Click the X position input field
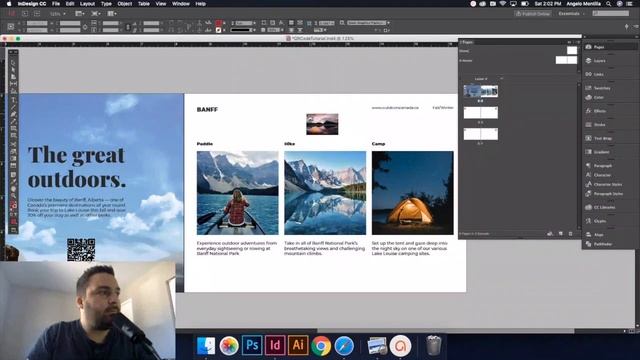The height and width of the screenshot is (360, 640). 37,23
